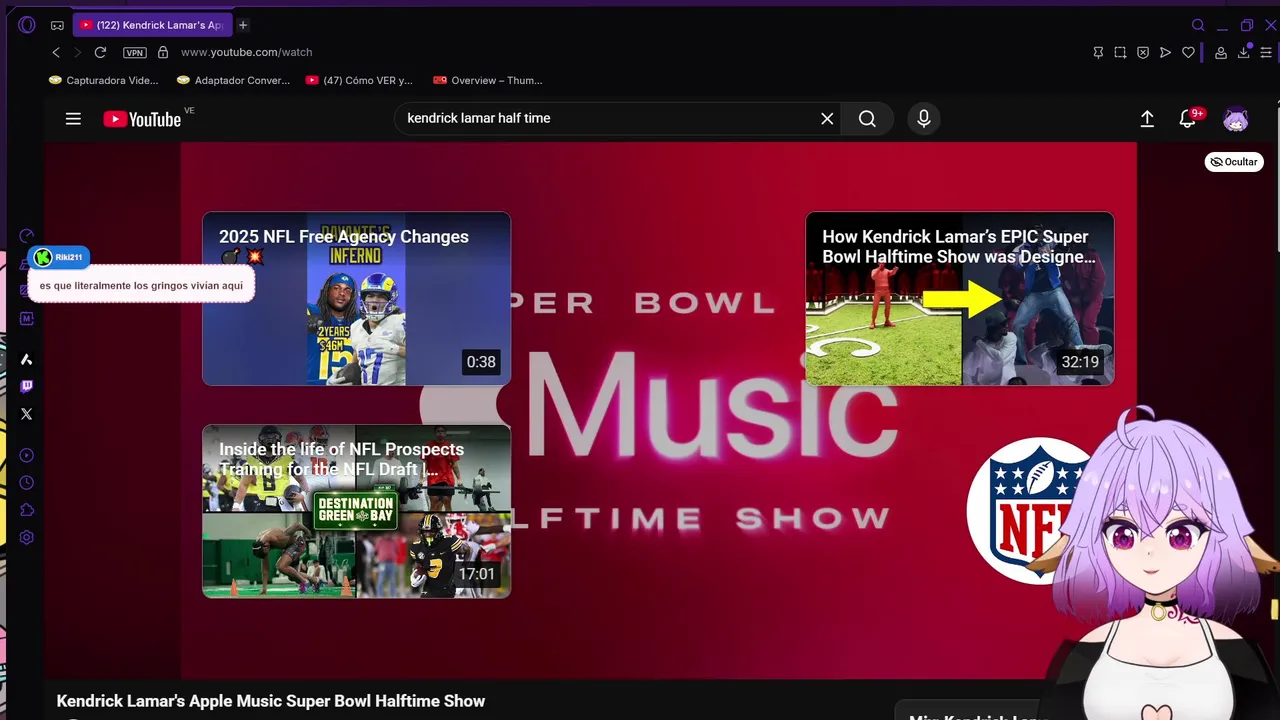Screen dimensions: 1280x720
Task: Open 'Inside the life of NFL Prospects' video
Action: (x=357, y=511)
